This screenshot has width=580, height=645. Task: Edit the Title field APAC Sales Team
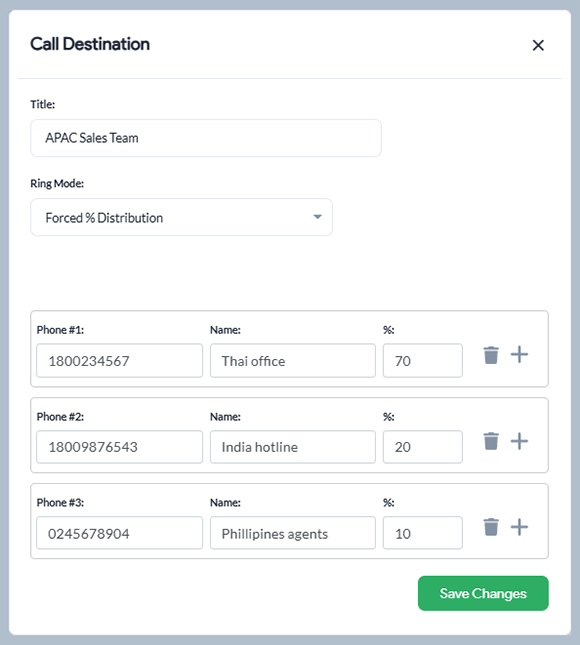pos(206,138)
